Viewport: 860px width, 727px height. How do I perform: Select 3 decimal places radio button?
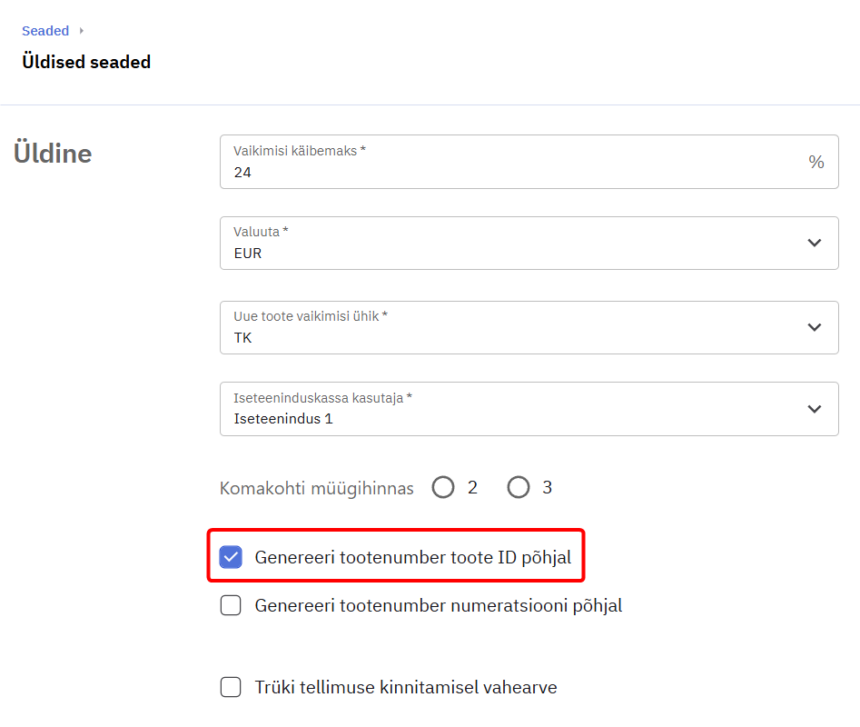tap(518, 488)
